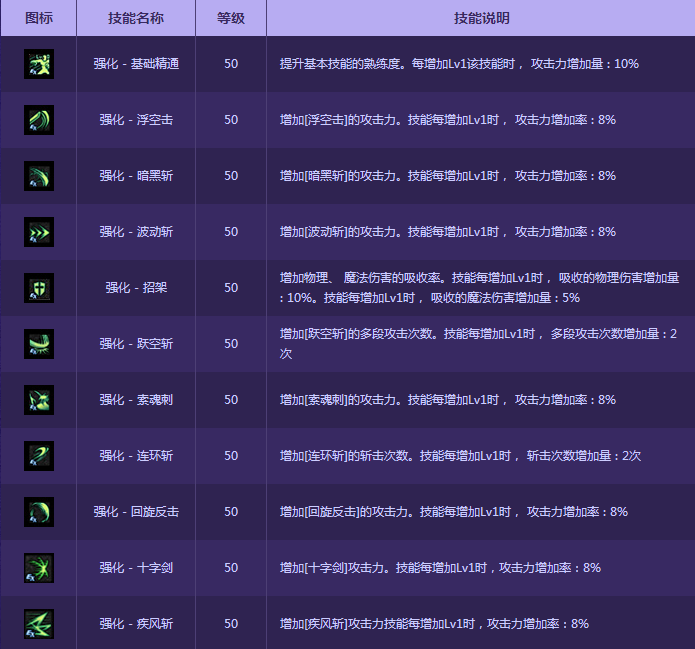Click the 强化 - 连环斩 skill icon
This screenshot has width=695, height=649.
39,456
